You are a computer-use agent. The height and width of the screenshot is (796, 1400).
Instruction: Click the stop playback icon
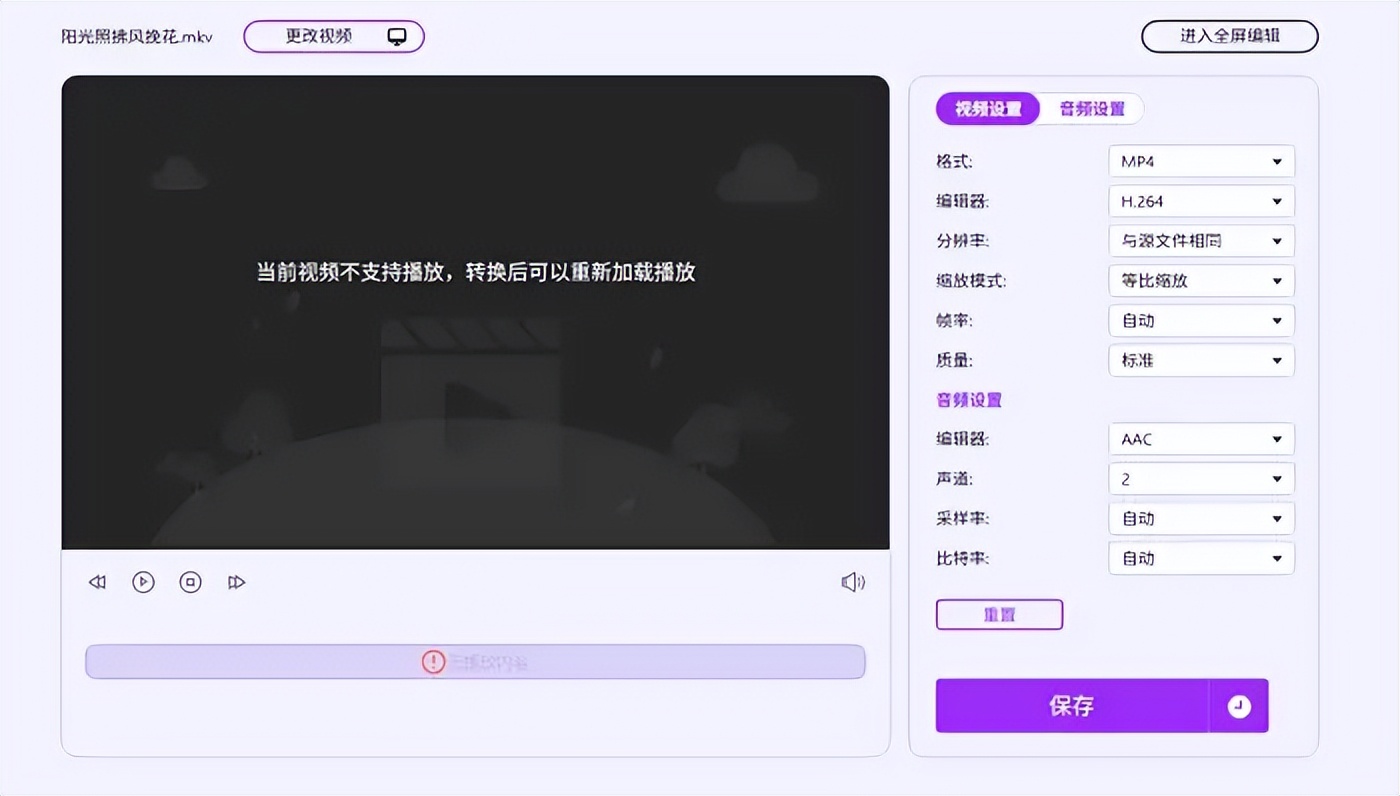(x=190, y=581)
